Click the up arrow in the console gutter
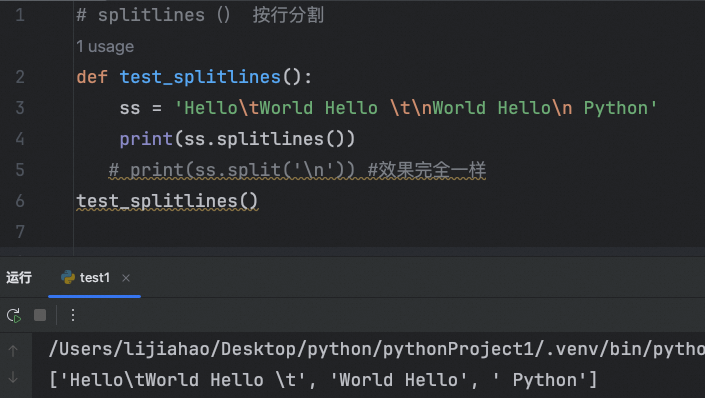Screen dimensions: 705x398 click(x=13, y=351)
